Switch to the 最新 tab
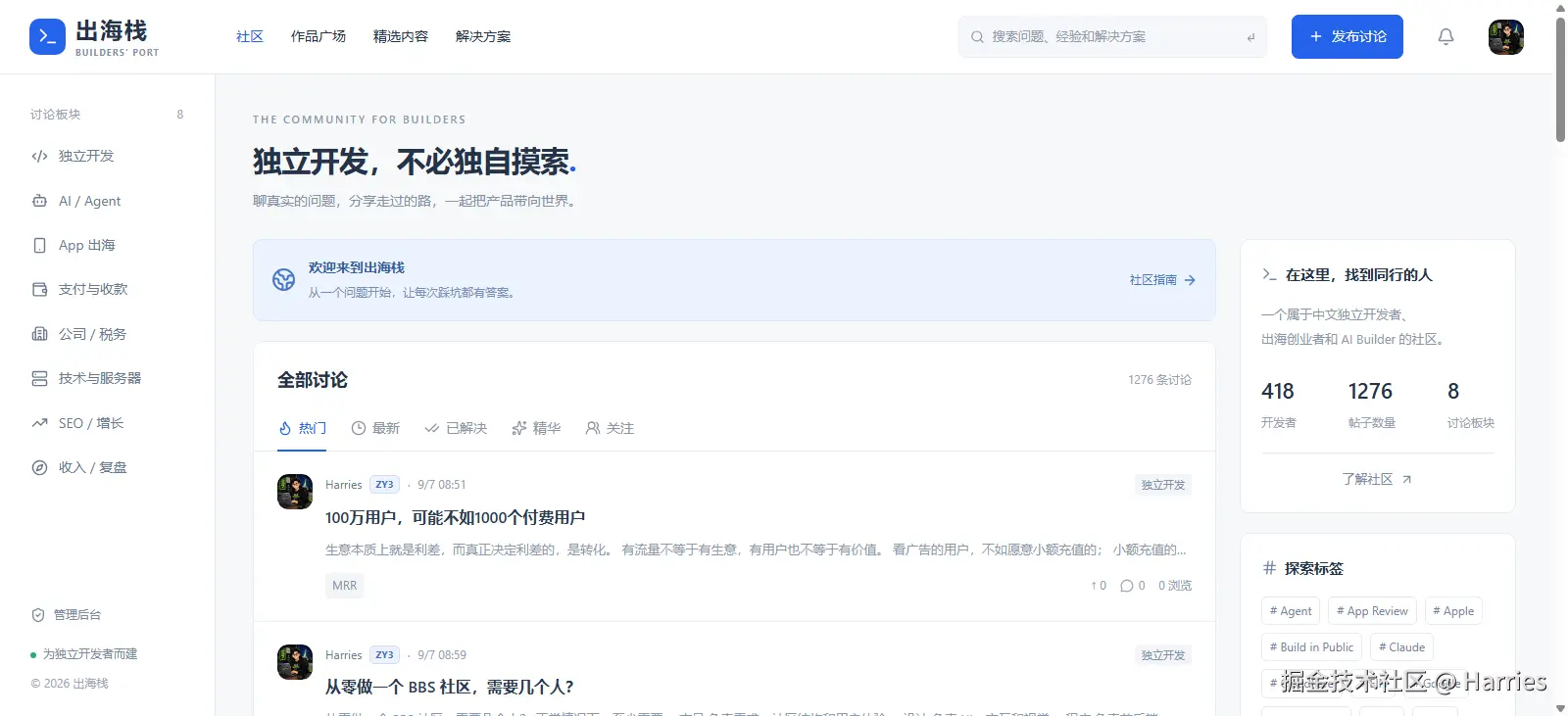 (375, 428)
